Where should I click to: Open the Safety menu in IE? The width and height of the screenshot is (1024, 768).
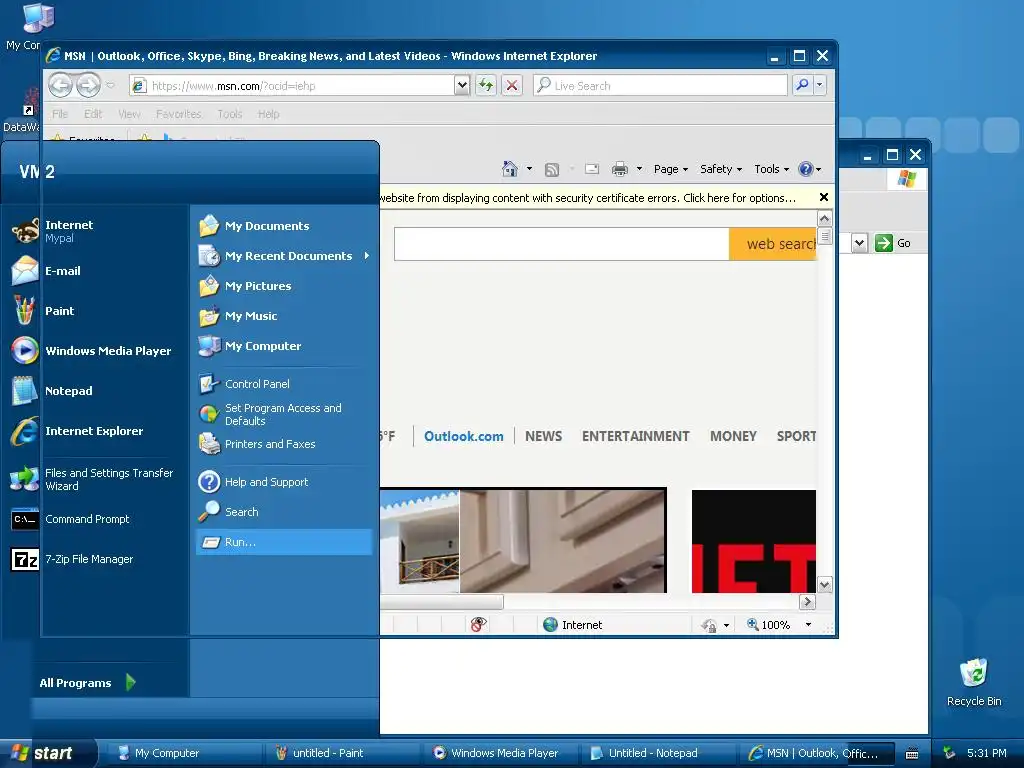point(720,169)
